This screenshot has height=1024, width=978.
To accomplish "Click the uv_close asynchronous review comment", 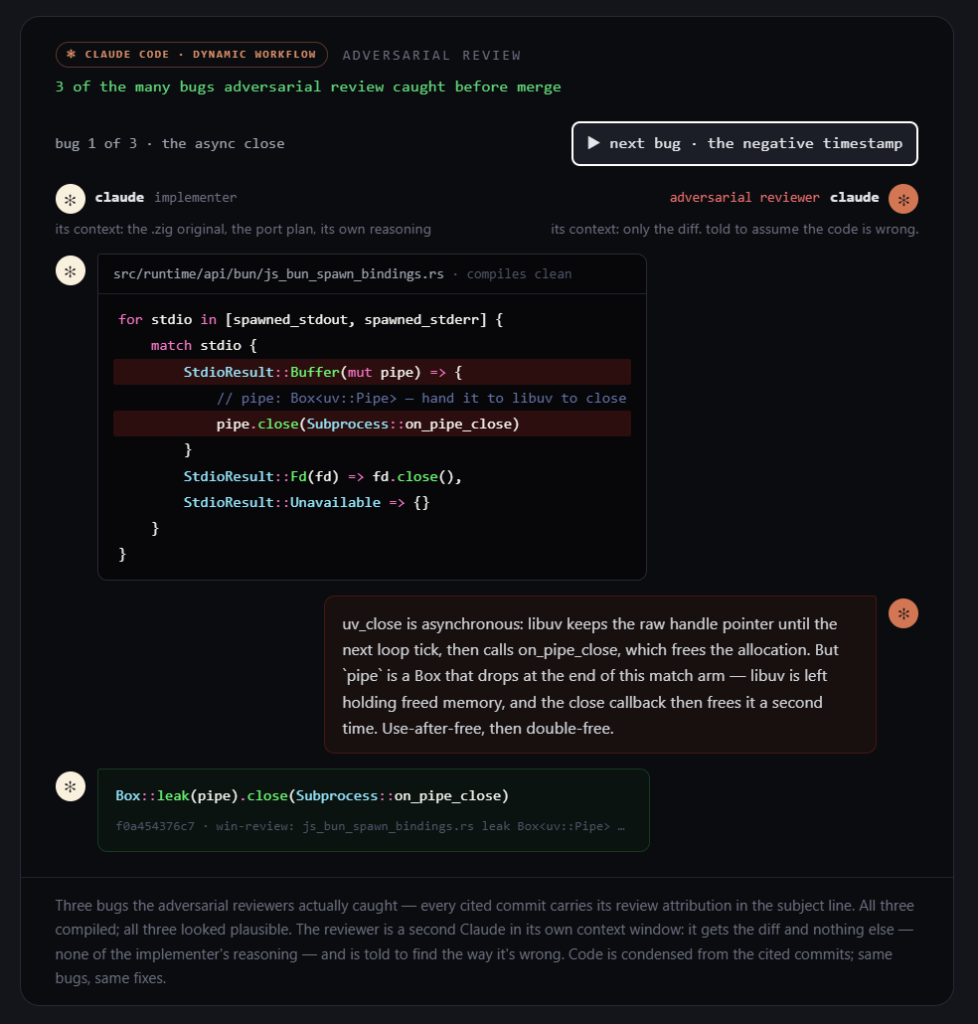I will pyautogui.click(x=600, y=675).
